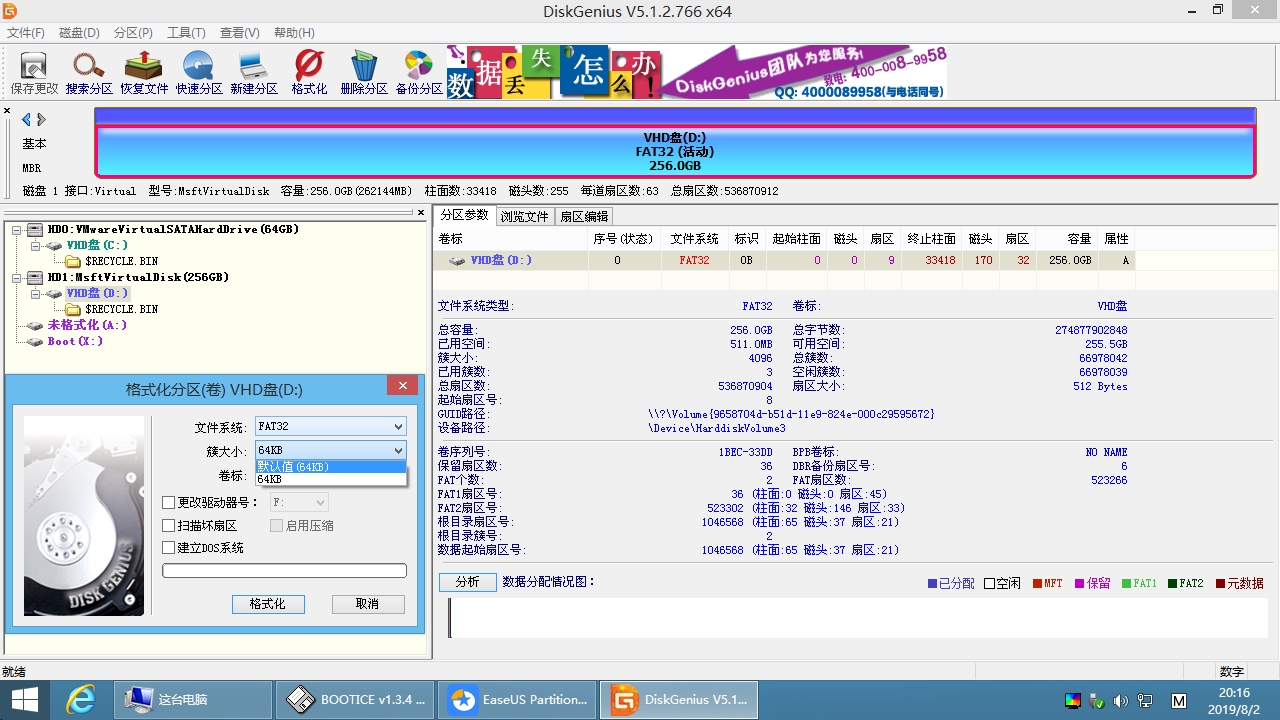Click the 格式化 (Format) toolbar icon
The height and width of the screenshot is (720, 1280).
309,72
